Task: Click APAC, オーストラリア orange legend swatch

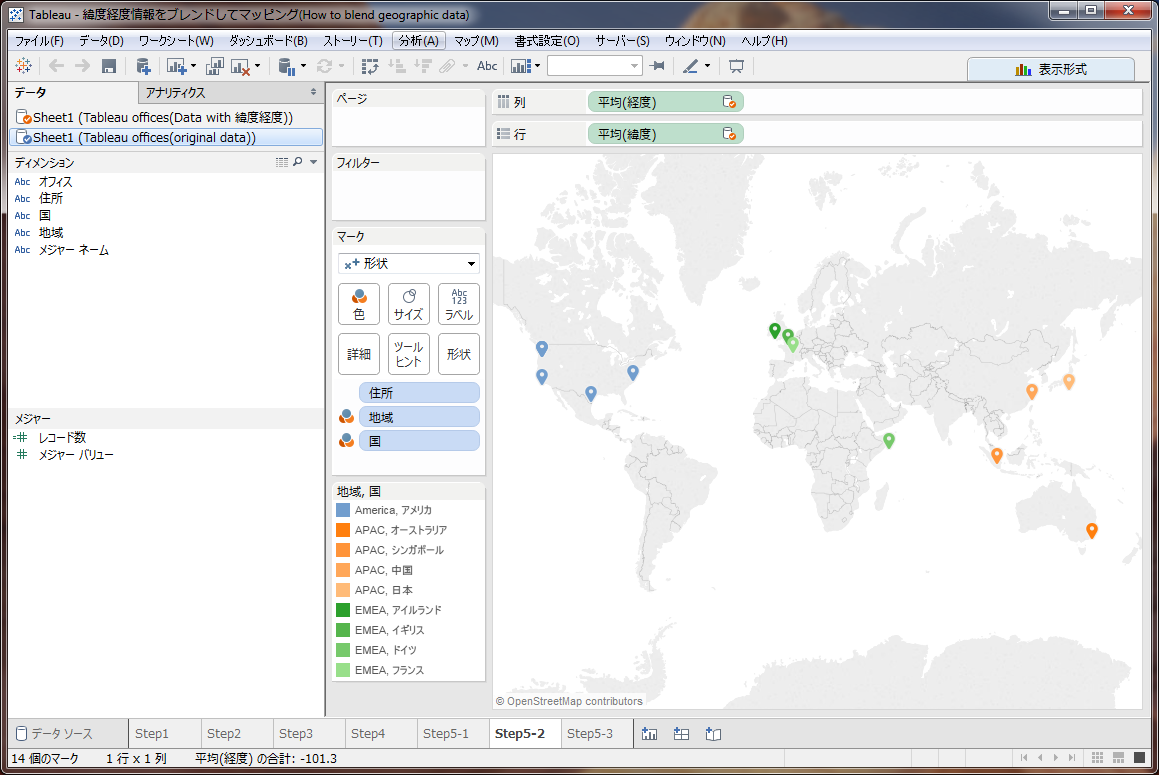Action: pyautogui.click(x=343, y=530)
